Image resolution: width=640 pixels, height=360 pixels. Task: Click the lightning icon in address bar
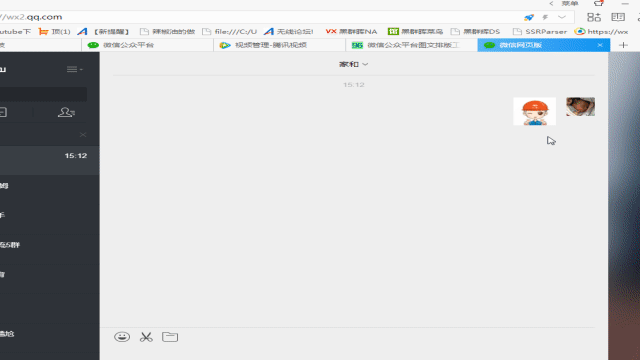(x=545, y=17)
